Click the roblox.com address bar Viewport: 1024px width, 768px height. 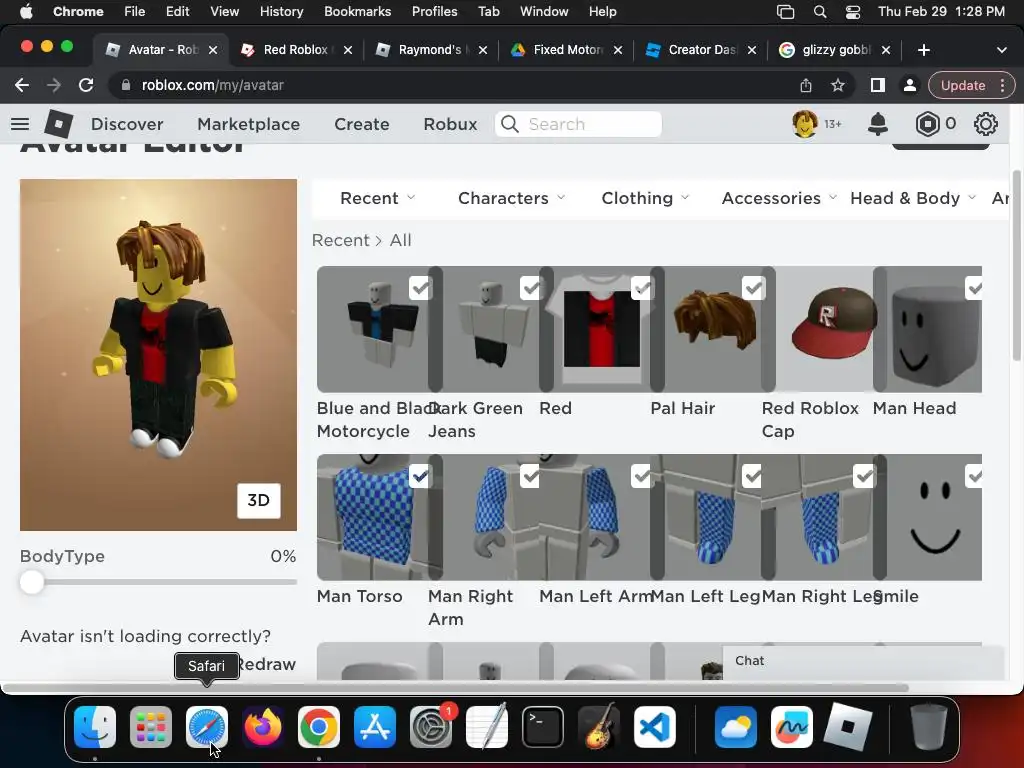[457, 86]
